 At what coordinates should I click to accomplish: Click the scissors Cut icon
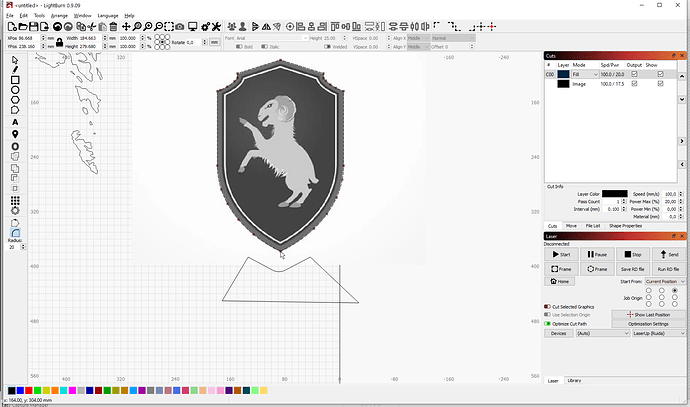92,27
